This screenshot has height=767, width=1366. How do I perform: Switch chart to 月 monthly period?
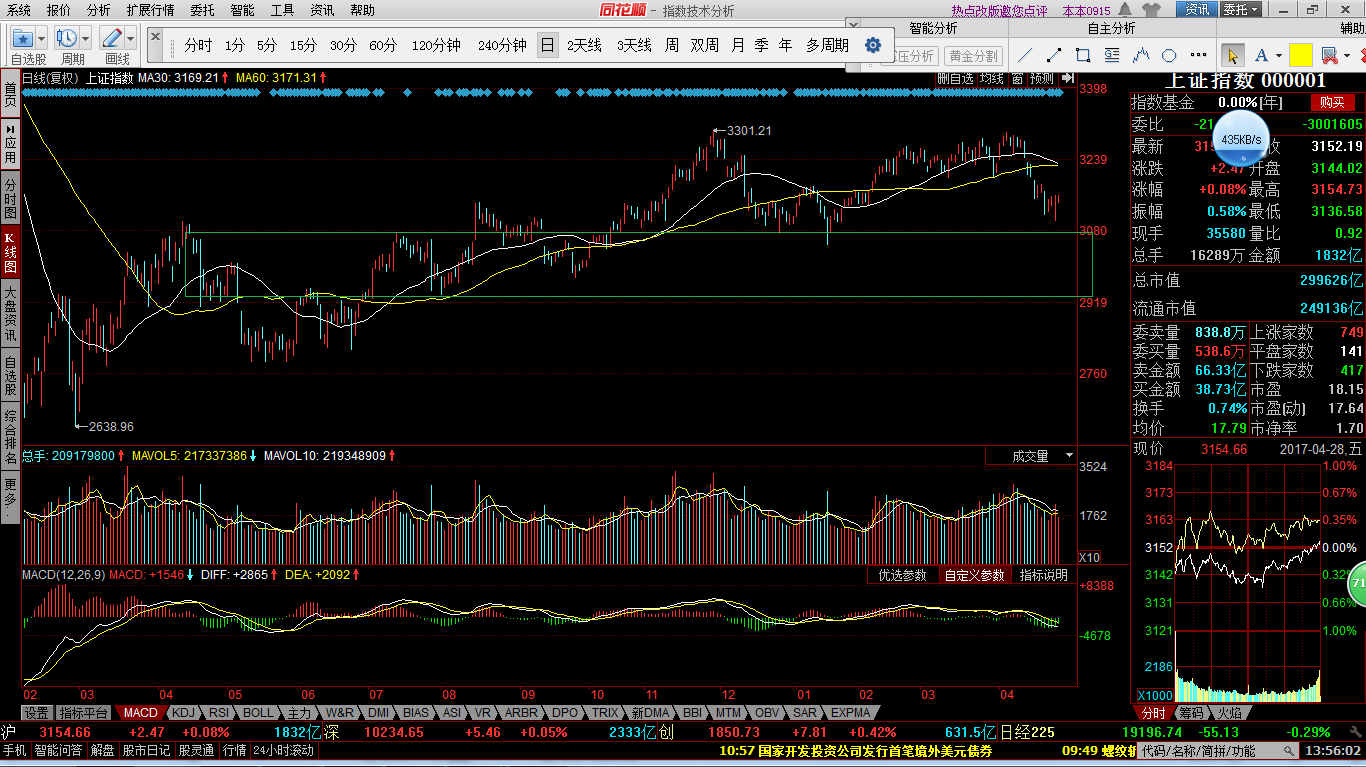[x=738, y=45]
